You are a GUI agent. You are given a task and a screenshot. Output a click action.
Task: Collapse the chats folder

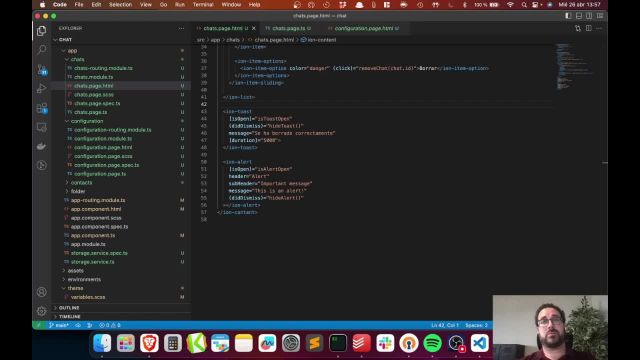click(x=78, y=59)
